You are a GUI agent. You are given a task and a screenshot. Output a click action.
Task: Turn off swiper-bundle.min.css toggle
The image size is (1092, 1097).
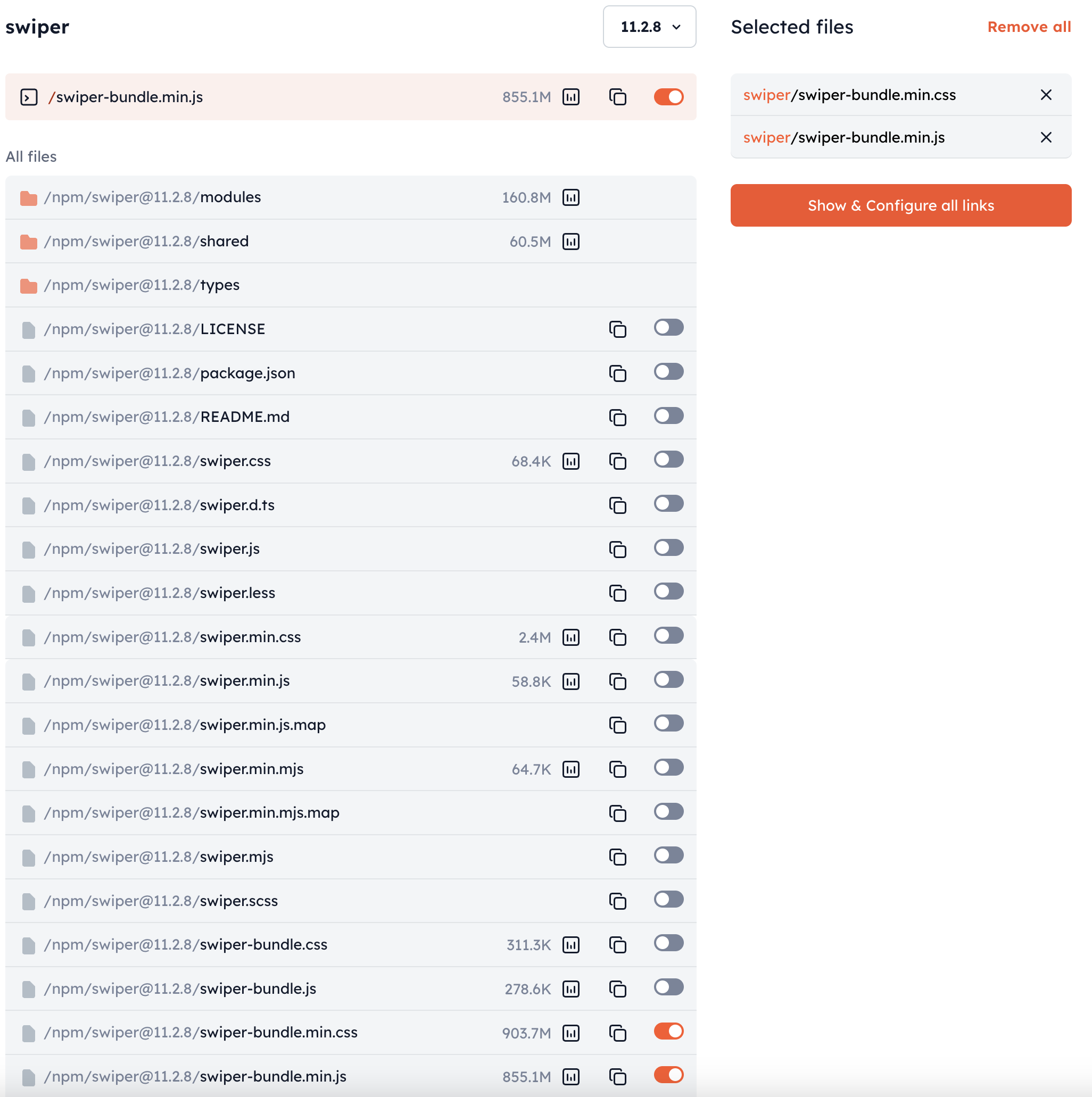[x=668, y=1031]
